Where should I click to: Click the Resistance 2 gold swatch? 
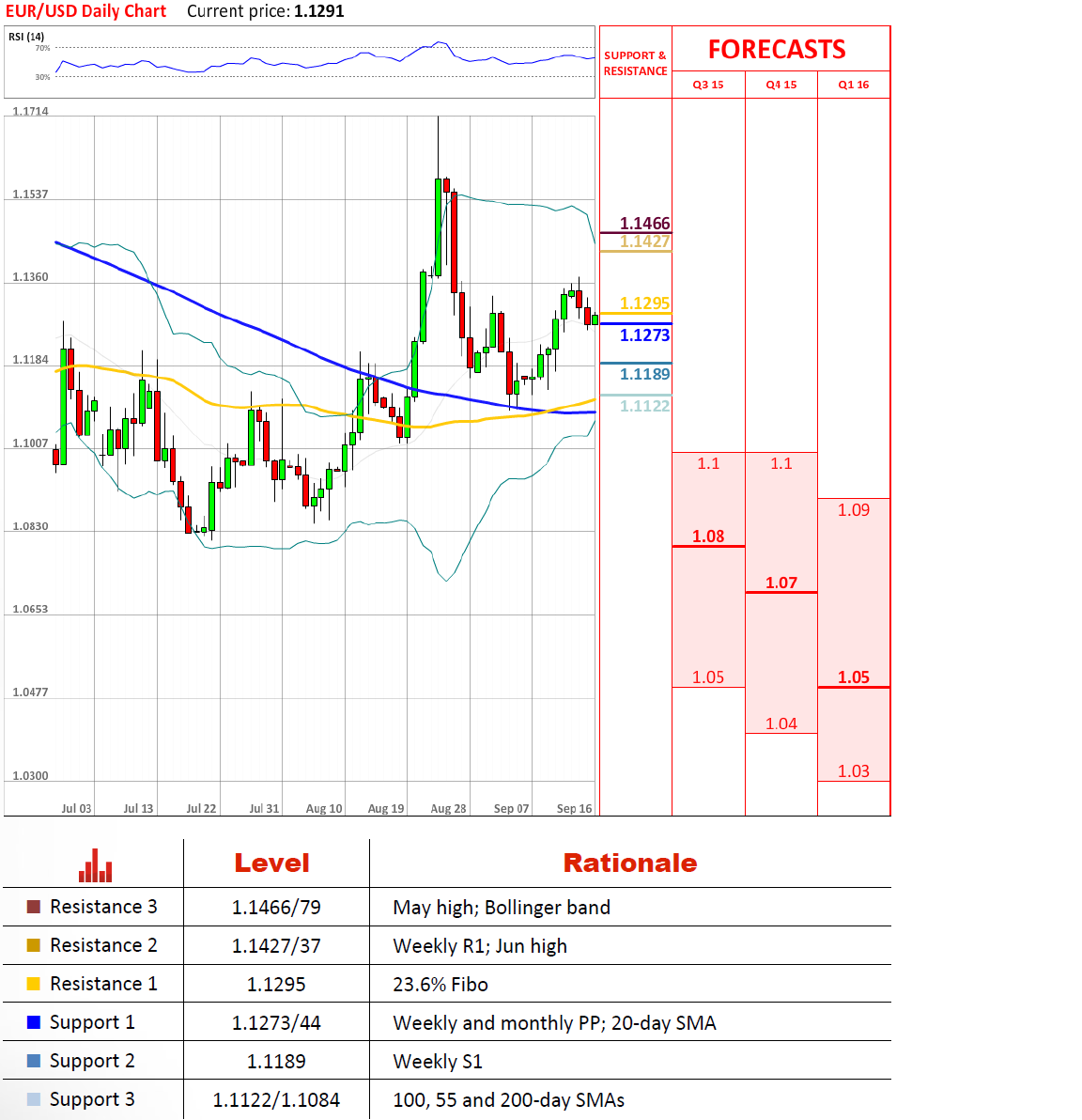tap(34, 945)
